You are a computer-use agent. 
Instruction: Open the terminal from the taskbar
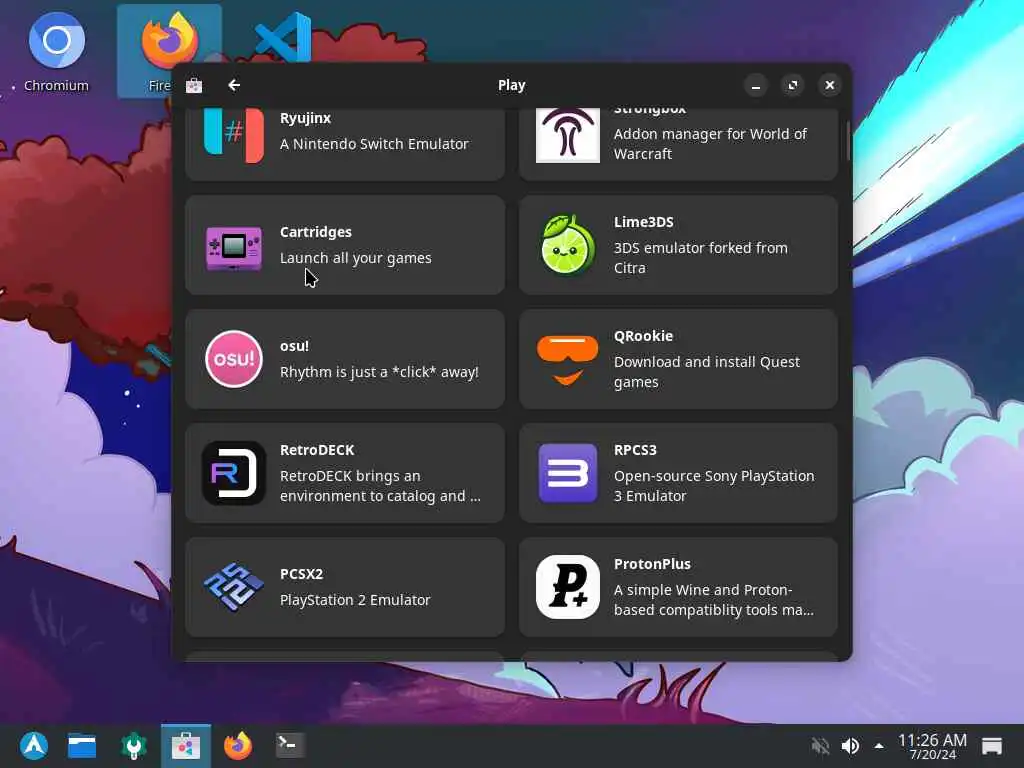289,745
